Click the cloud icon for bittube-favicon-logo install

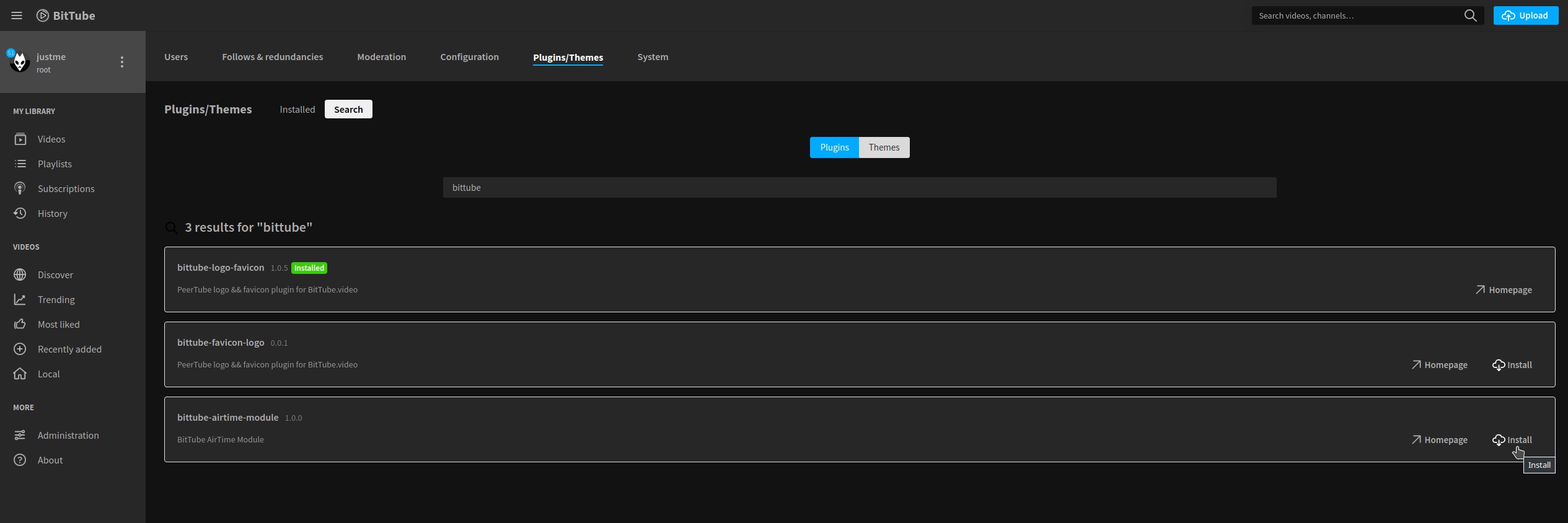pyautogui.click(x=1499, y=365)
